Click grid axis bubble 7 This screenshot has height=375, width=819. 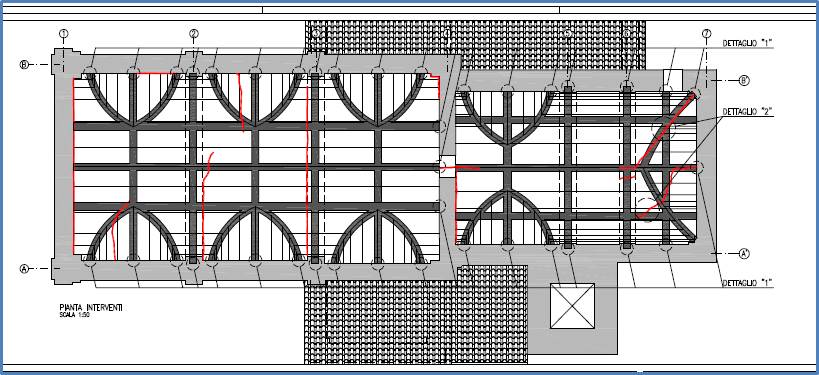707,34
